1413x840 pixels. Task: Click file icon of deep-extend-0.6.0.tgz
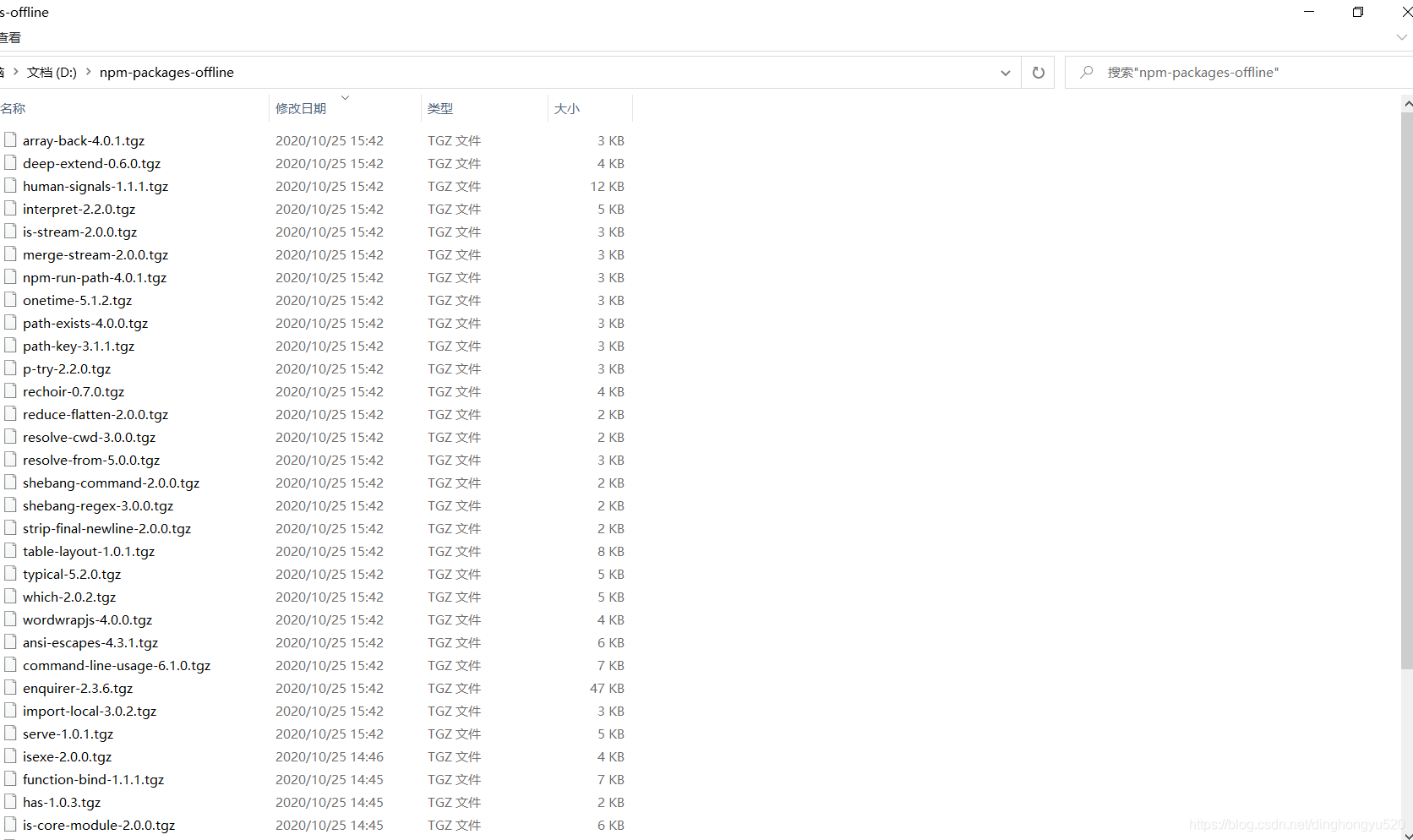[x=10, y=162]
